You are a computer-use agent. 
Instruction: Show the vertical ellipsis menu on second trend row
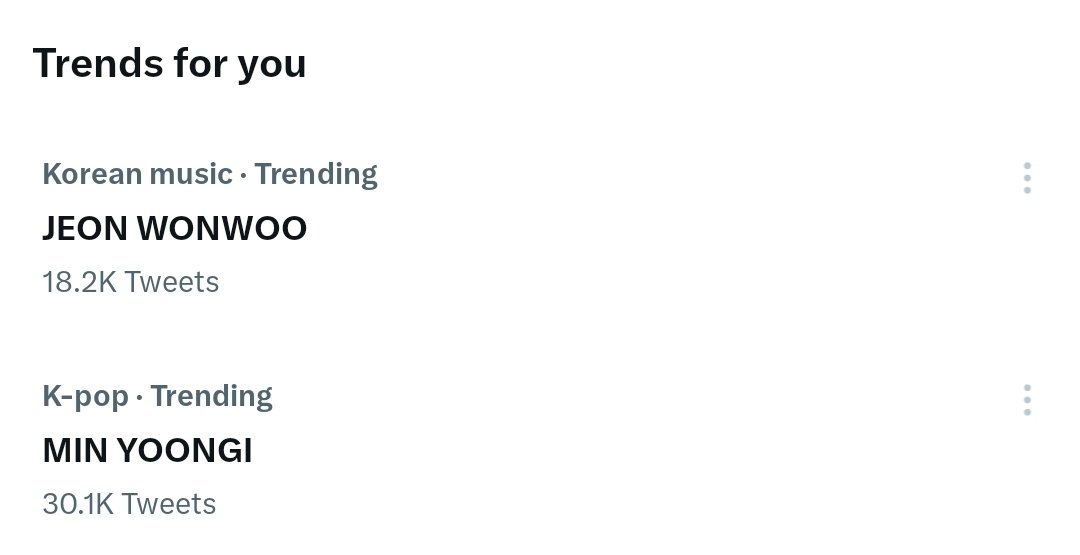1027,399
